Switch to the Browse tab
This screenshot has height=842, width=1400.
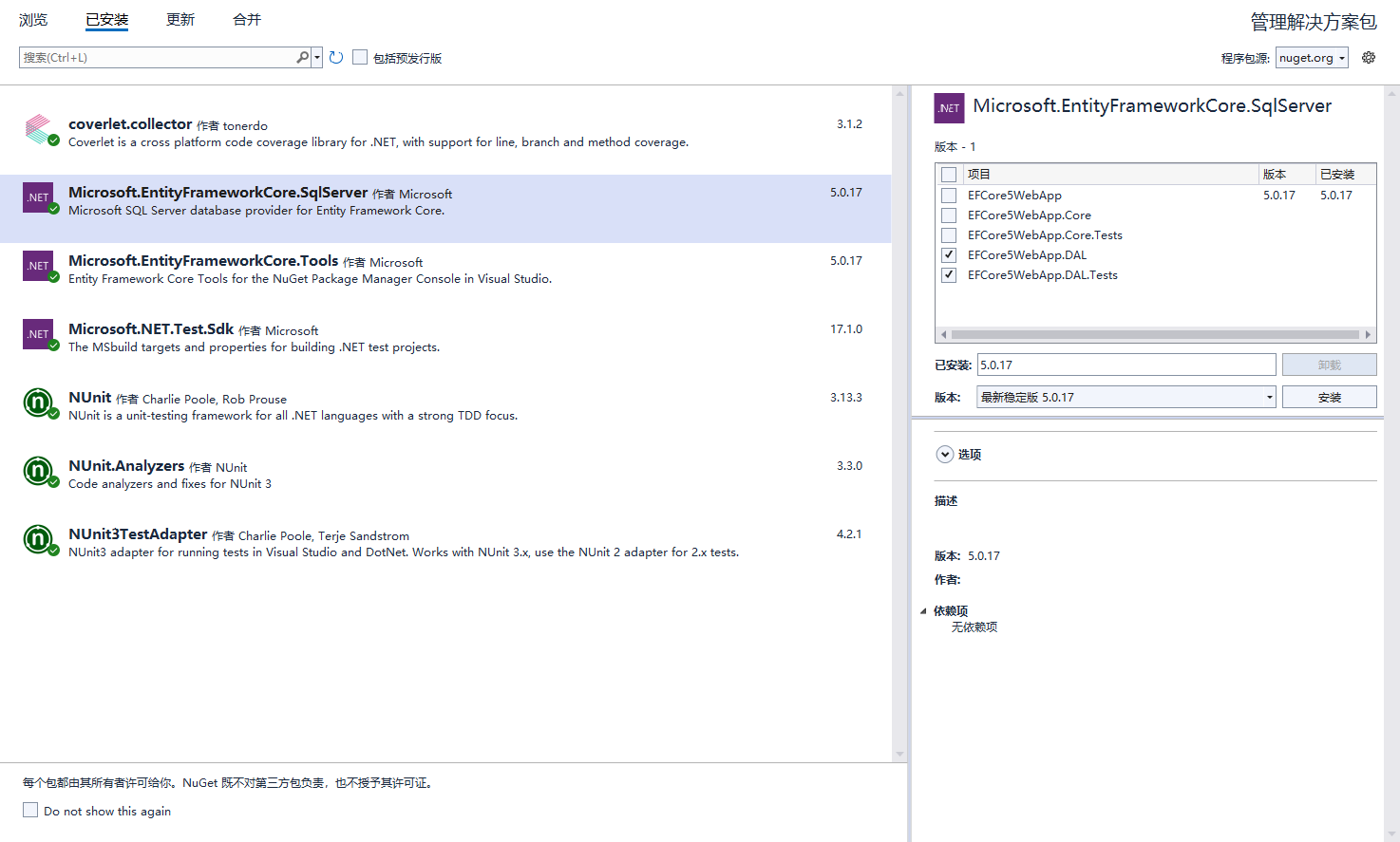(x=33, y=19)
